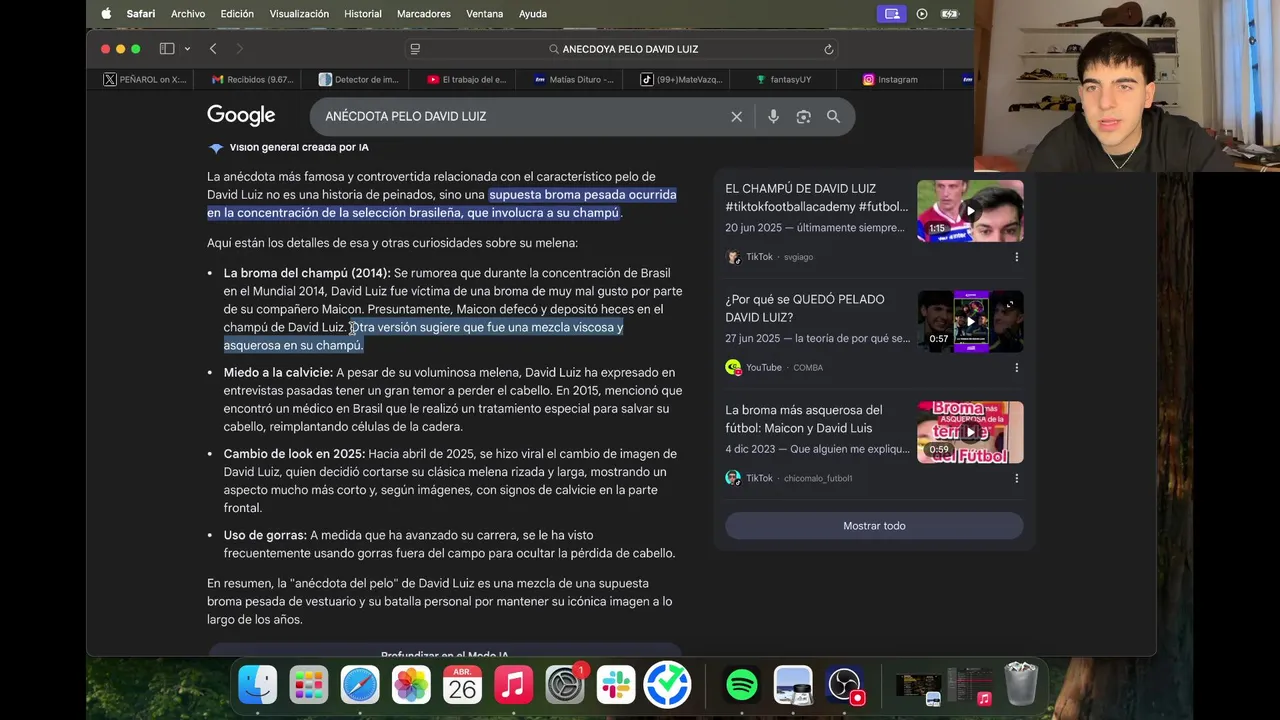Open options for the COMBA YouTube result

[1017, 368]
